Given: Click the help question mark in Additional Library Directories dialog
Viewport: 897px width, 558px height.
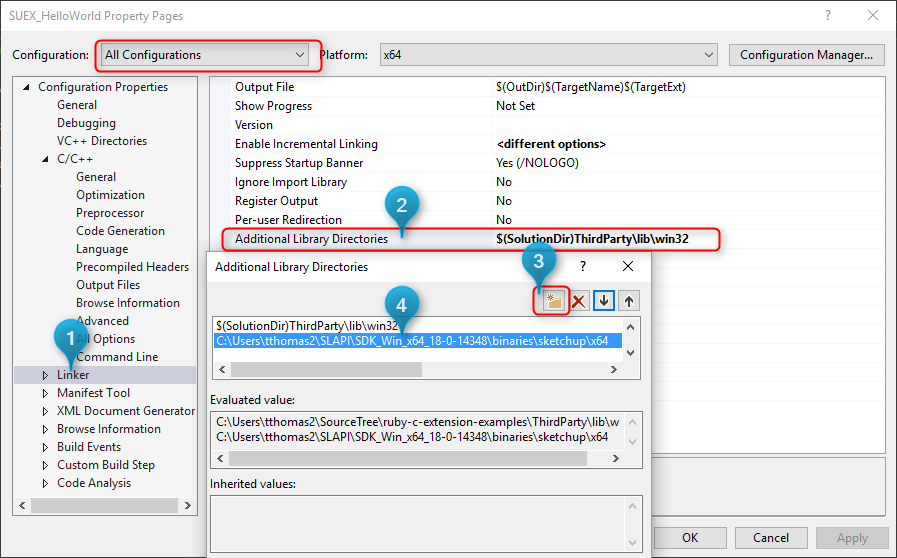Looking at the screenshot, I should point(583,267).
